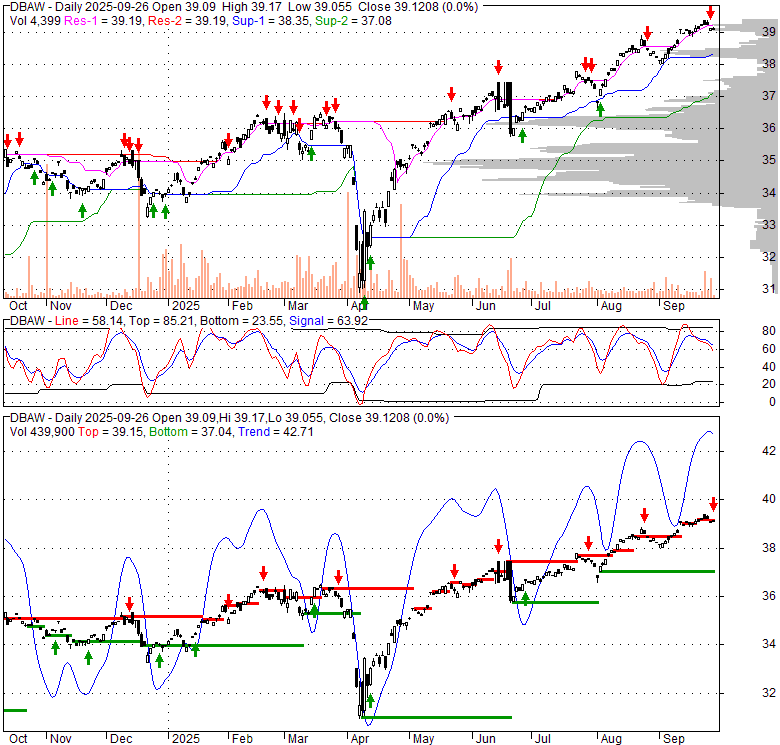Click the red sell arrow in mid-August, bottom chart

pos(644,515)
